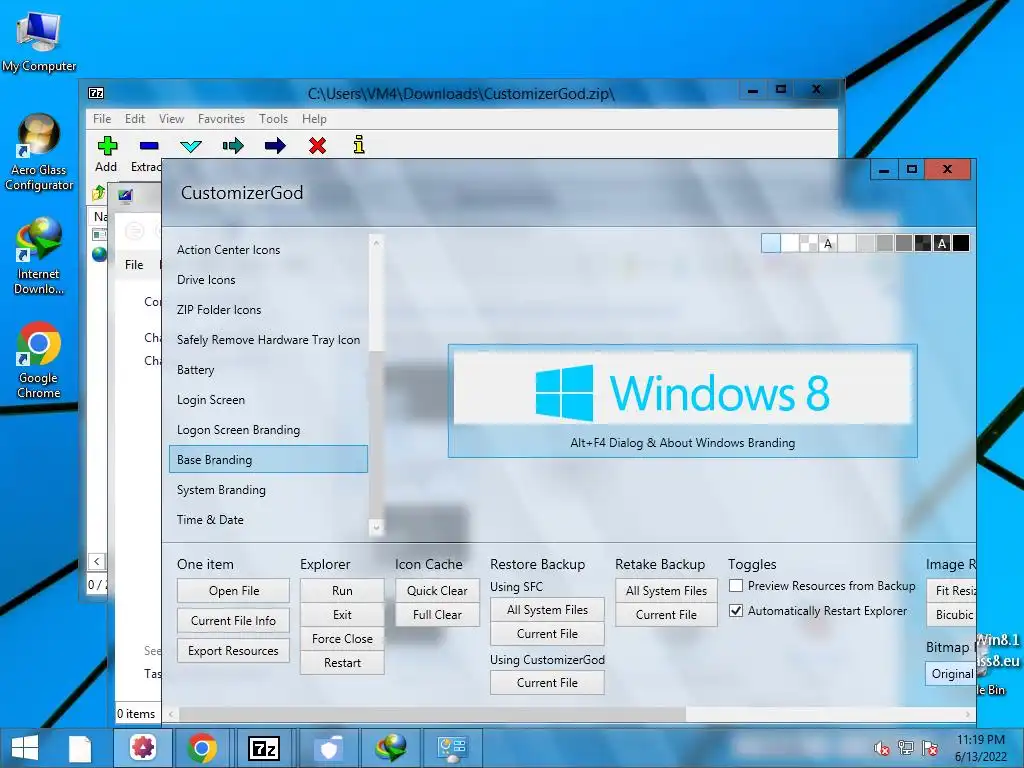This screenshot has width=1024, height=768.
Task: Click the muted volume tray icon
Action: pos(882,748)
